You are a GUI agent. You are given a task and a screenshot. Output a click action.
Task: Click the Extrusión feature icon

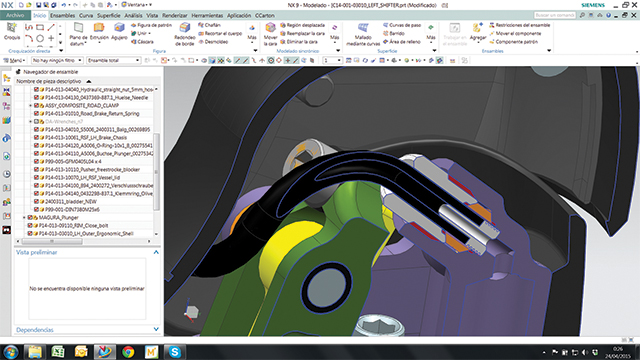99,31
